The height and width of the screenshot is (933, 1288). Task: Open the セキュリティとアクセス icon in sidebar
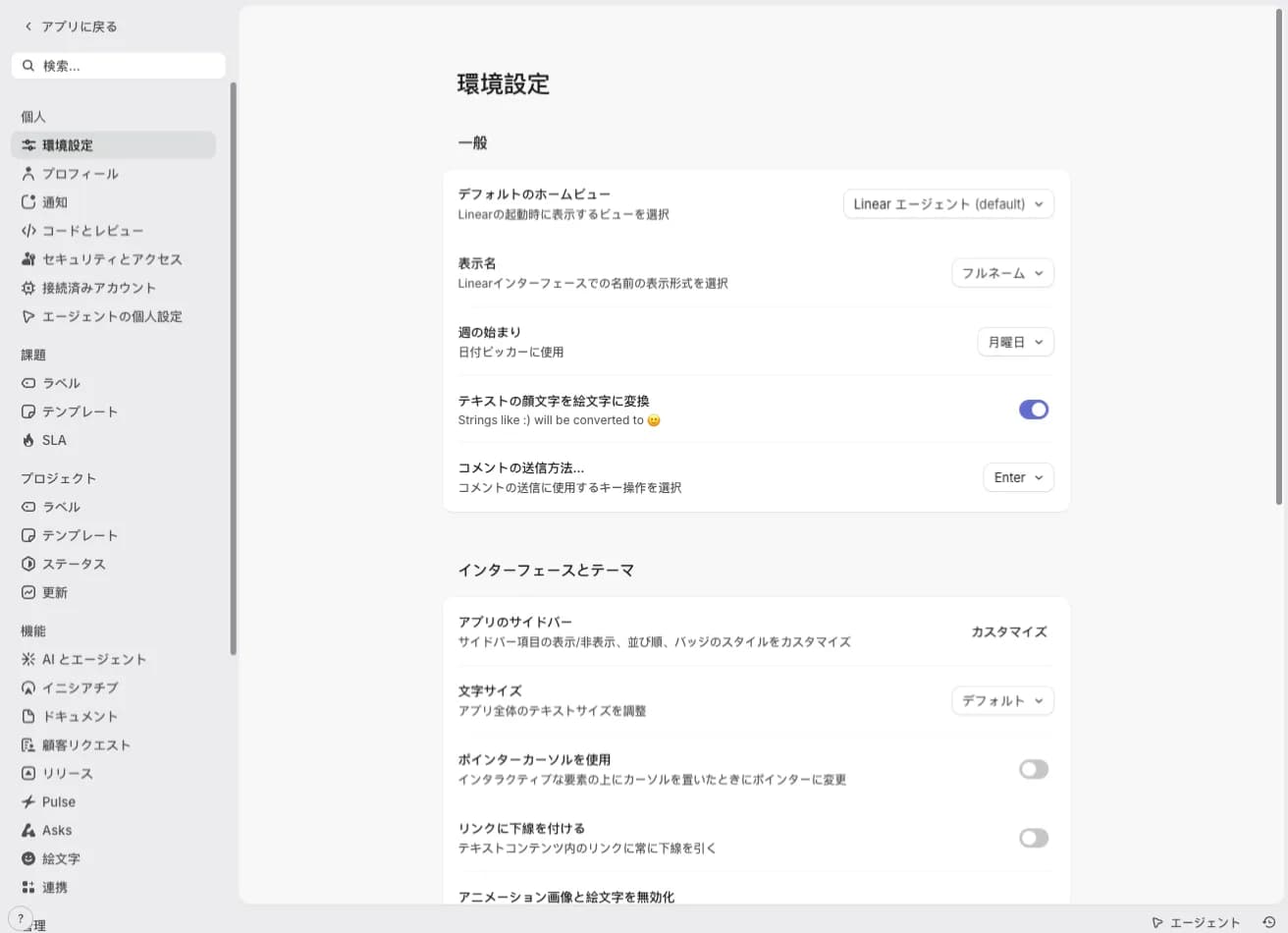28,259
